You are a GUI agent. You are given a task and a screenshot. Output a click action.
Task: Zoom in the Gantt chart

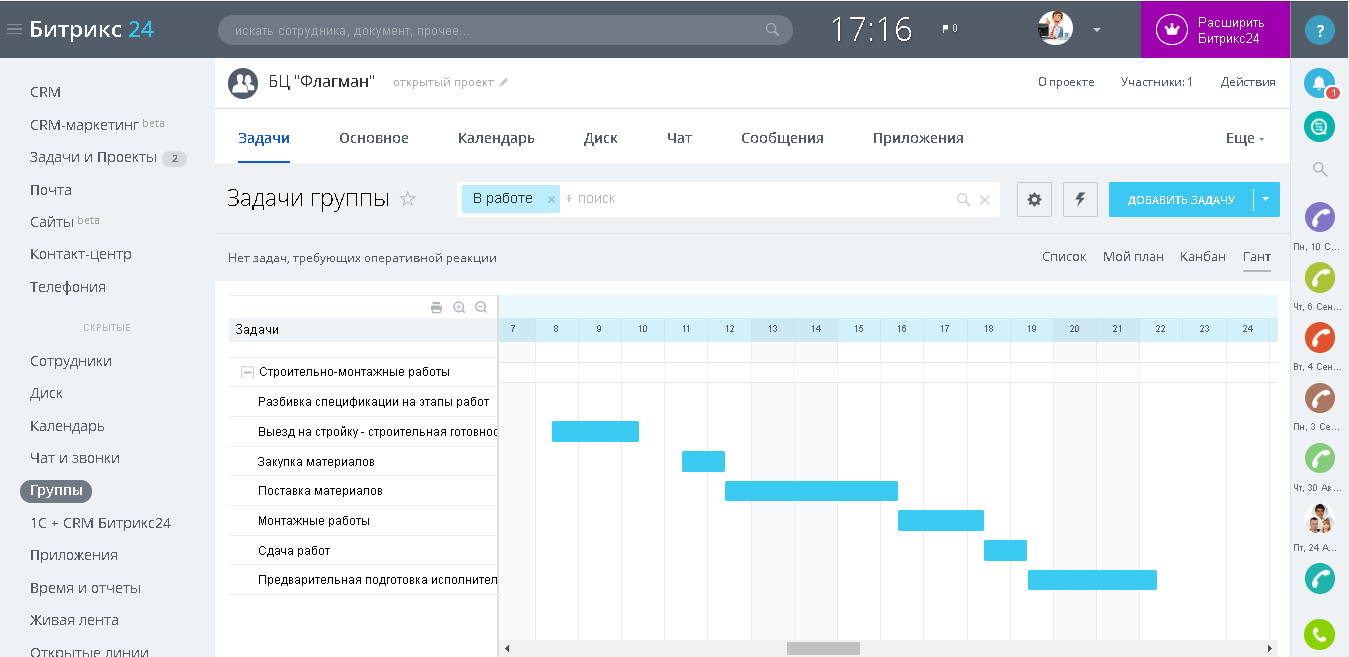(x=459, y=308)
